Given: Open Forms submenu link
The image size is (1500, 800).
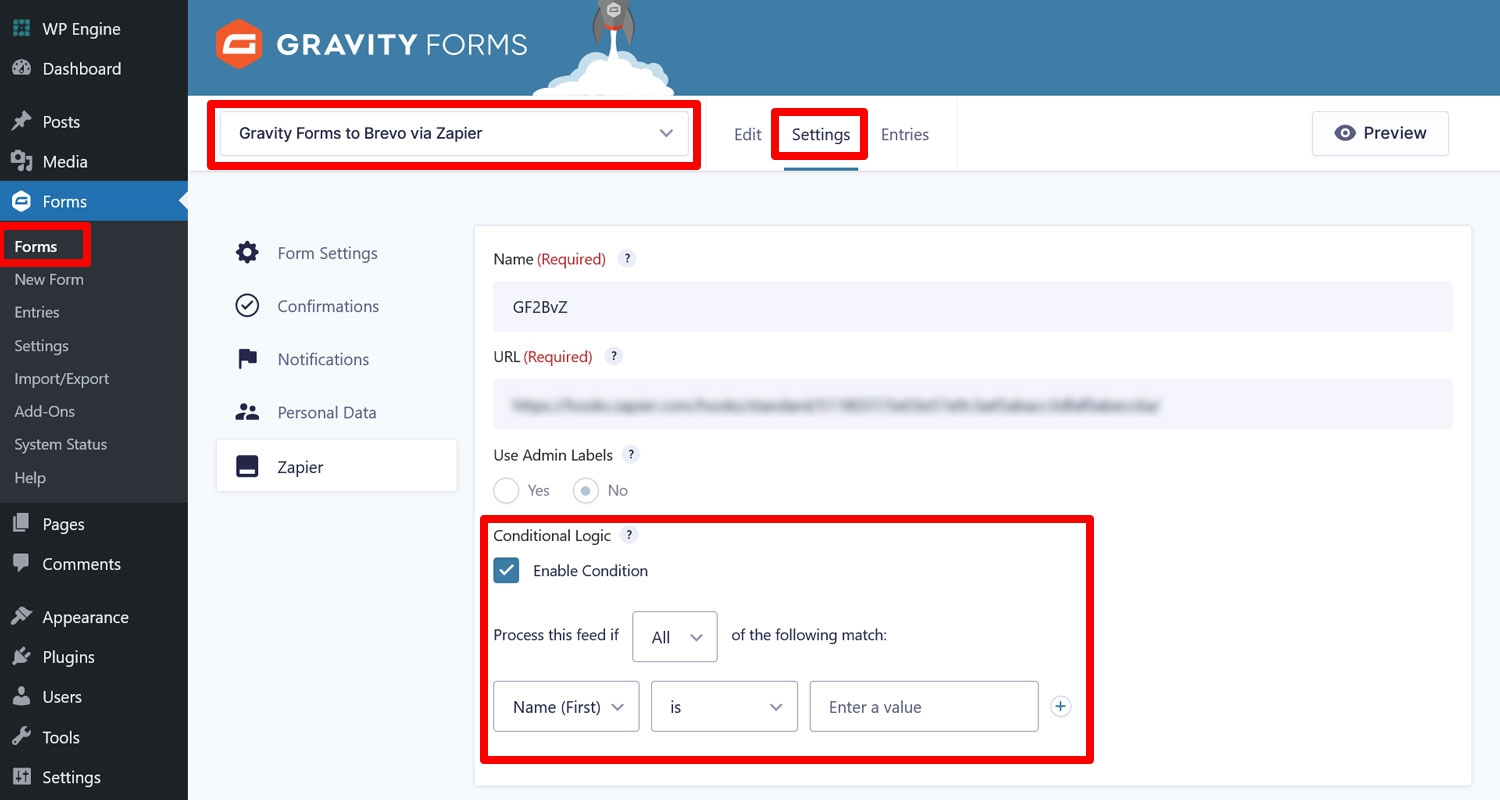Looking at the screenshot, I should coord(36,247).
